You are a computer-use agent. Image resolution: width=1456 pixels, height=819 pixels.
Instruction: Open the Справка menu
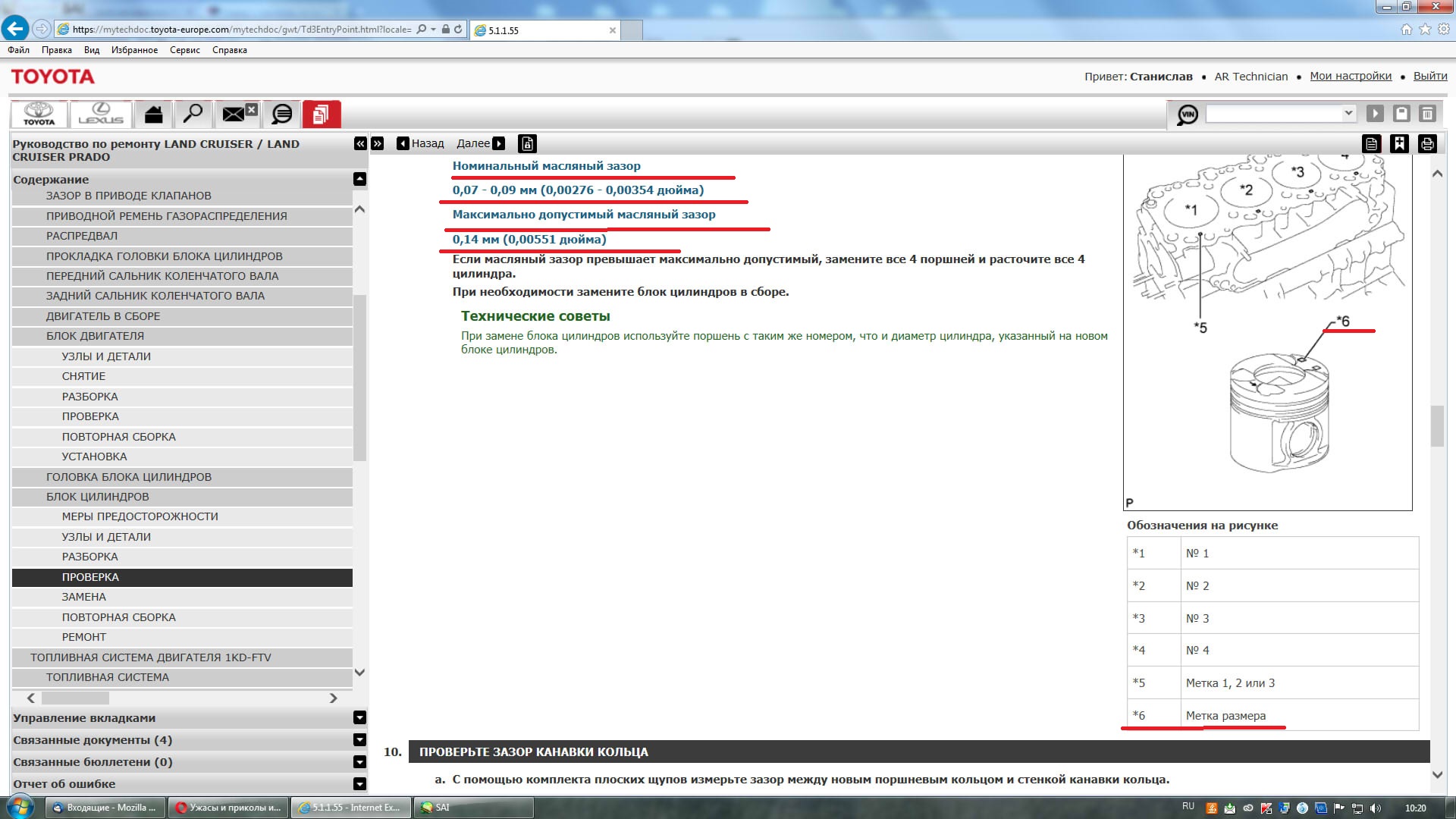(x=230, y=50)
